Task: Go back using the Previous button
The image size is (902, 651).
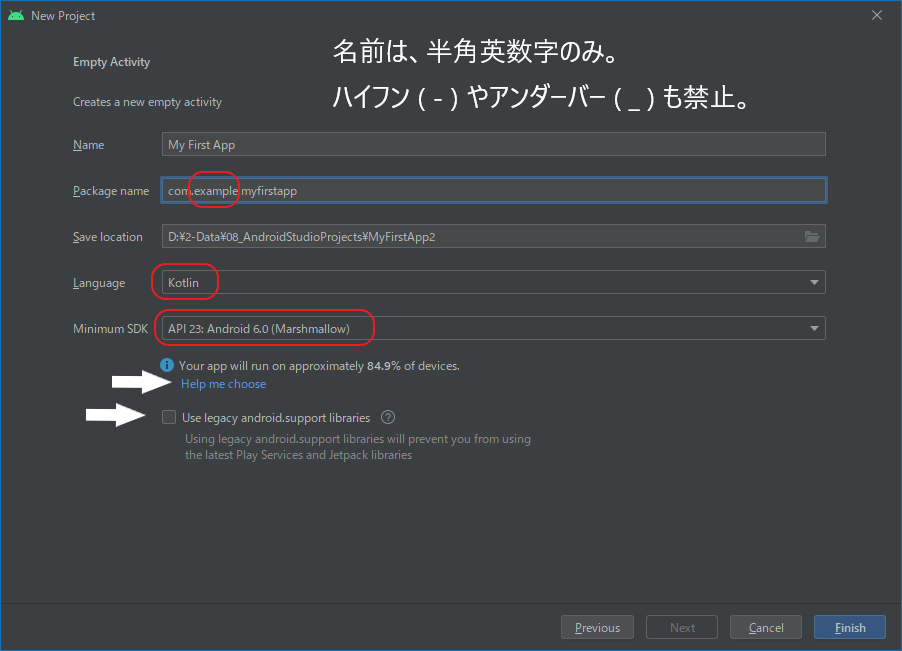Action: coord(597,627)
